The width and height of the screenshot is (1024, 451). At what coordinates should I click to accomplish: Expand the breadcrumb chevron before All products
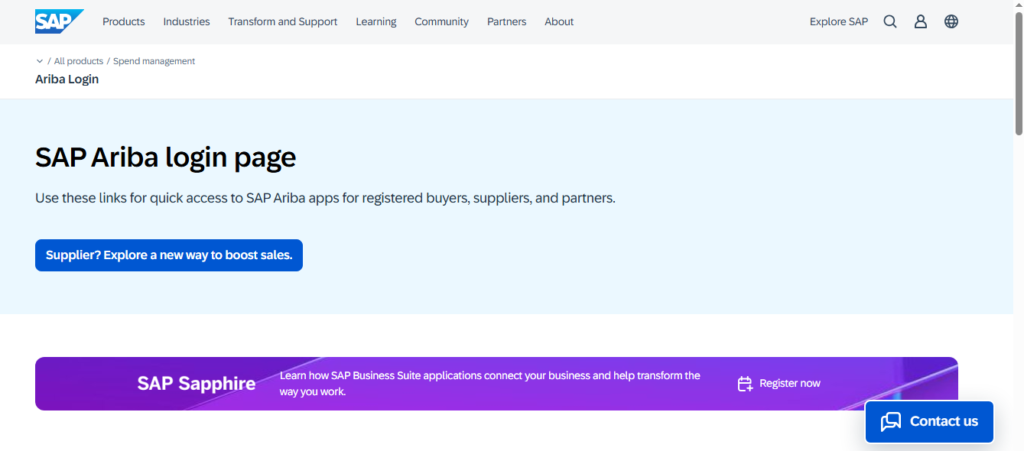(40, 61)
